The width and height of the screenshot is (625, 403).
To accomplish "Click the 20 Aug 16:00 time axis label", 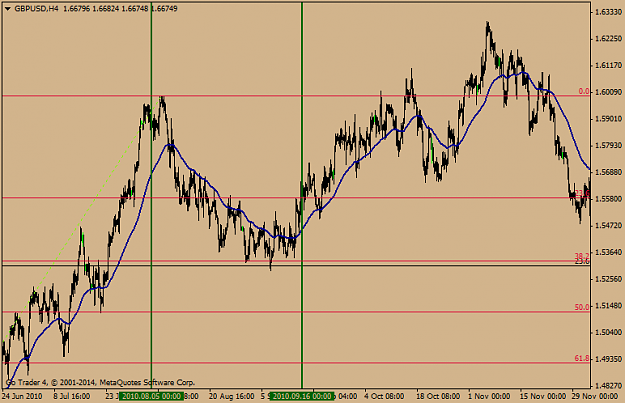I will pos(232,396).
